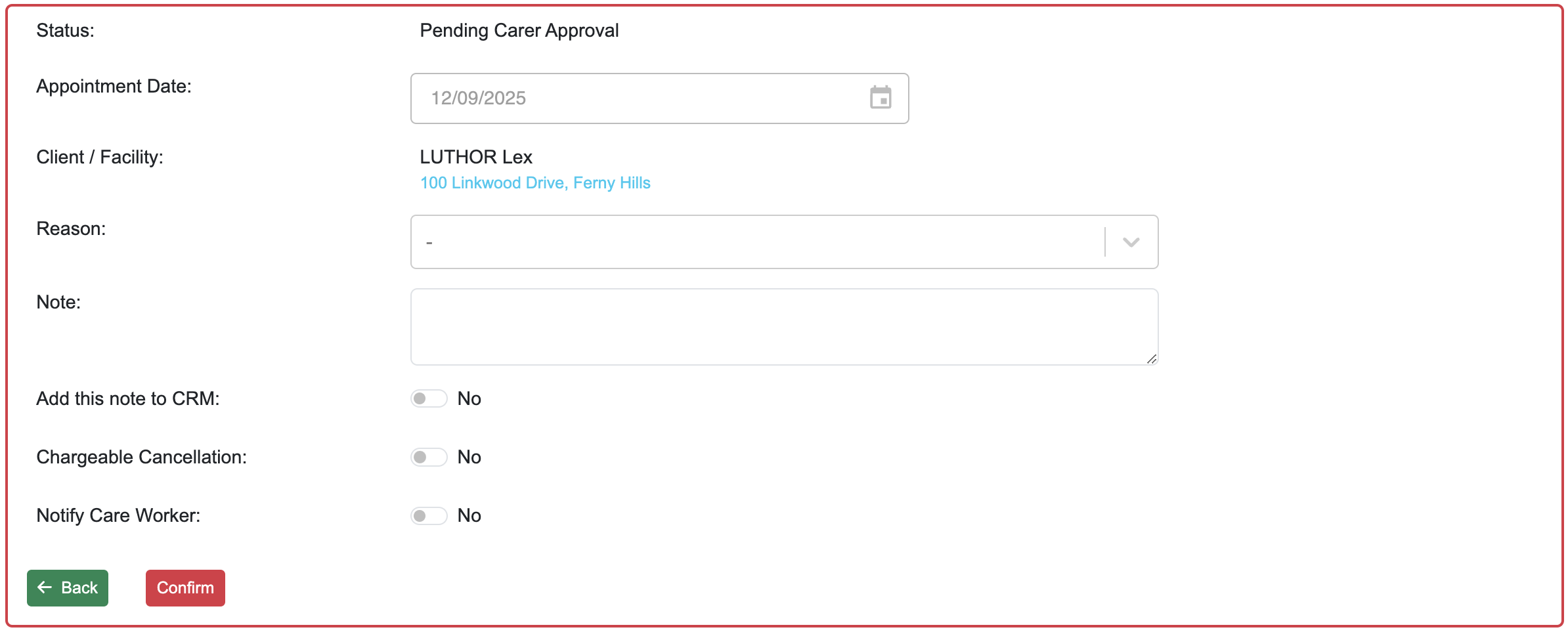The width and height of the screenshot is (1568, 638).
Task: Click the No label beside Chargeable Cancellation
Action: click(x=469, y=457)
